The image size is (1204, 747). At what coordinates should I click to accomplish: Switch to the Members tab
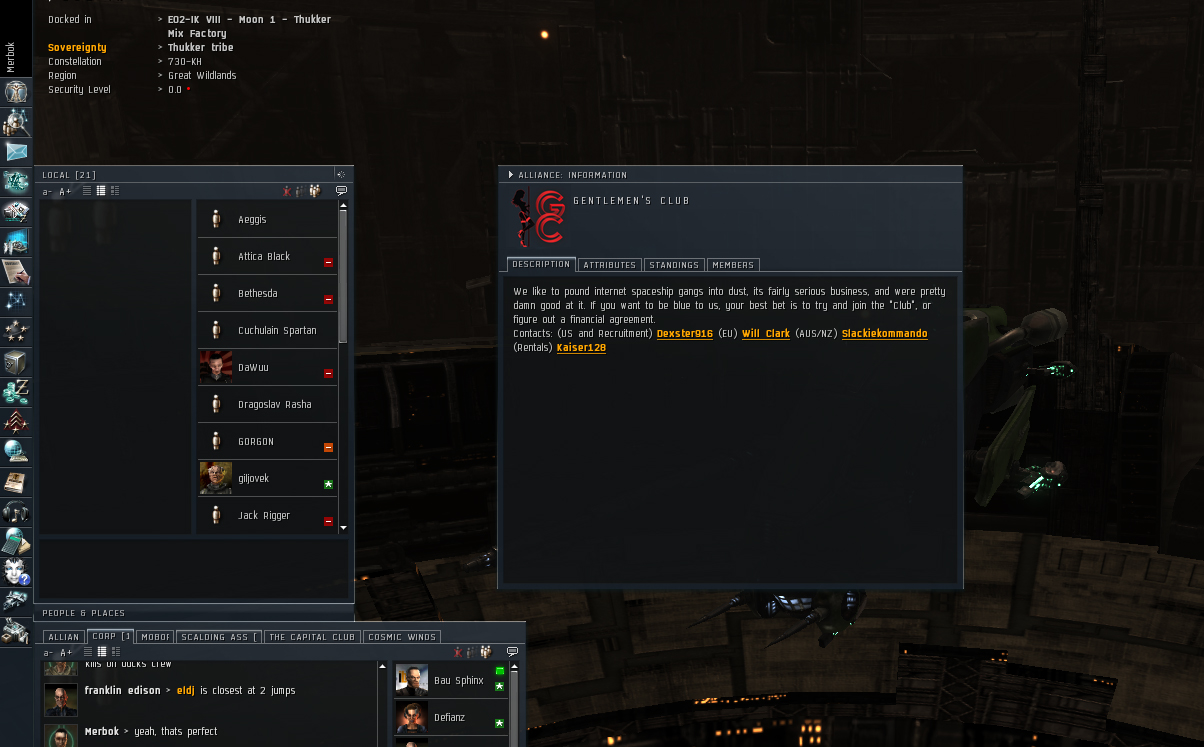point(733,265)
